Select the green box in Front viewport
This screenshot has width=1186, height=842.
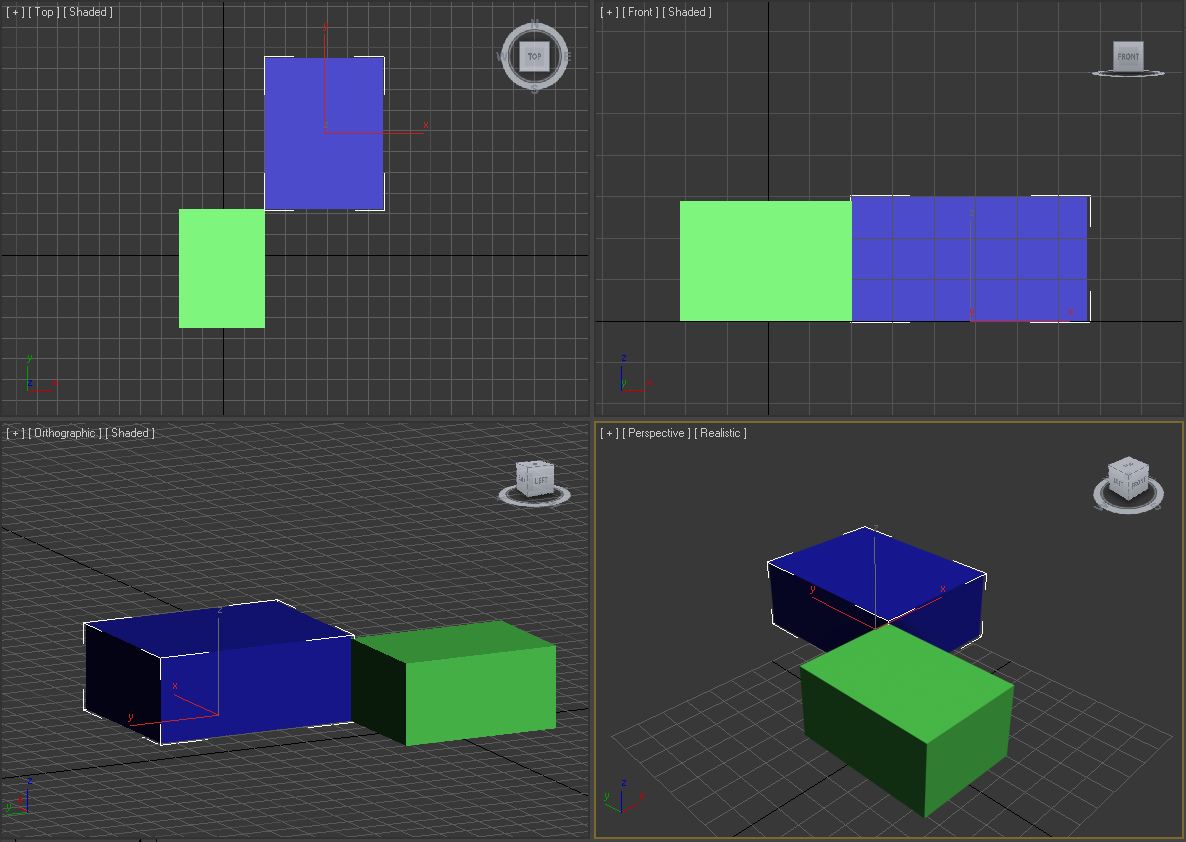click(765, 261)
